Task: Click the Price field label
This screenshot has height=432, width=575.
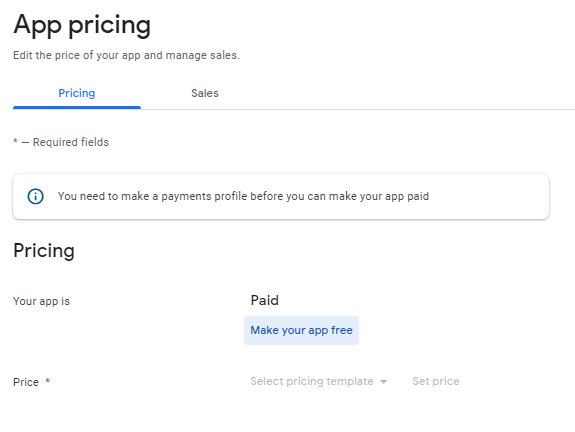Action: pyautogui.click(x=26, y=382)
